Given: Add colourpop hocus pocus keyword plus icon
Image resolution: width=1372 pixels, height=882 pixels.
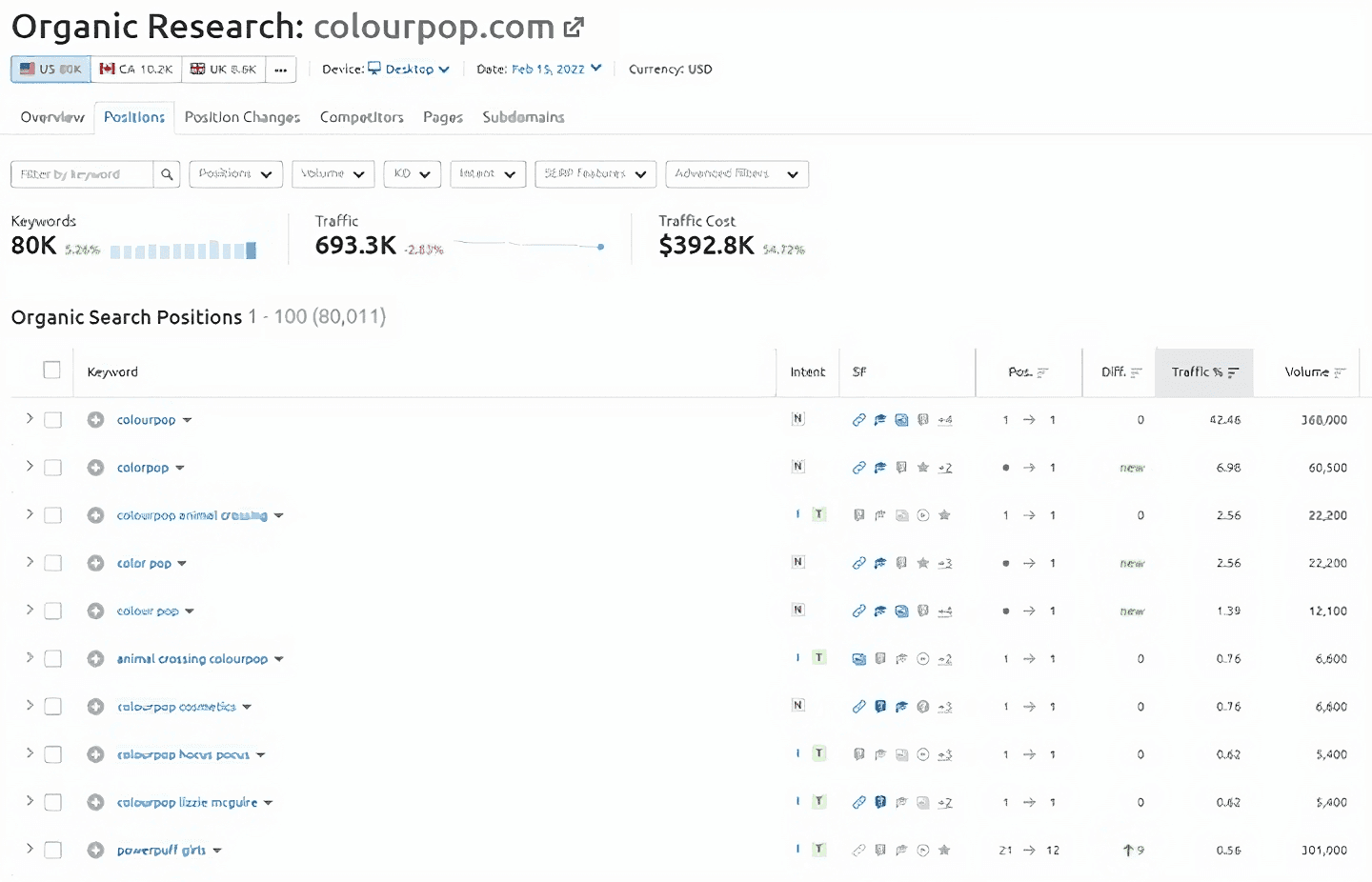Looking at the screenshot, I should tap(95, 754).
